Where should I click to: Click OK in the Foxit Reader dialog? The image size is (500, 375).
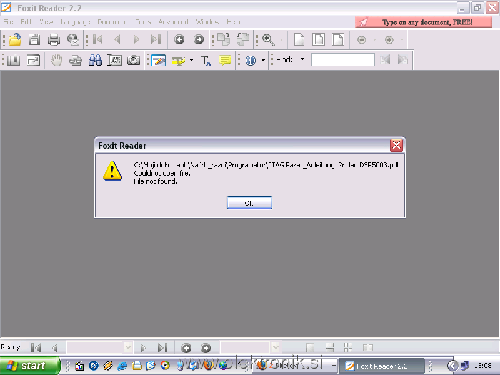pyautogui.click(x=249, y=203)
